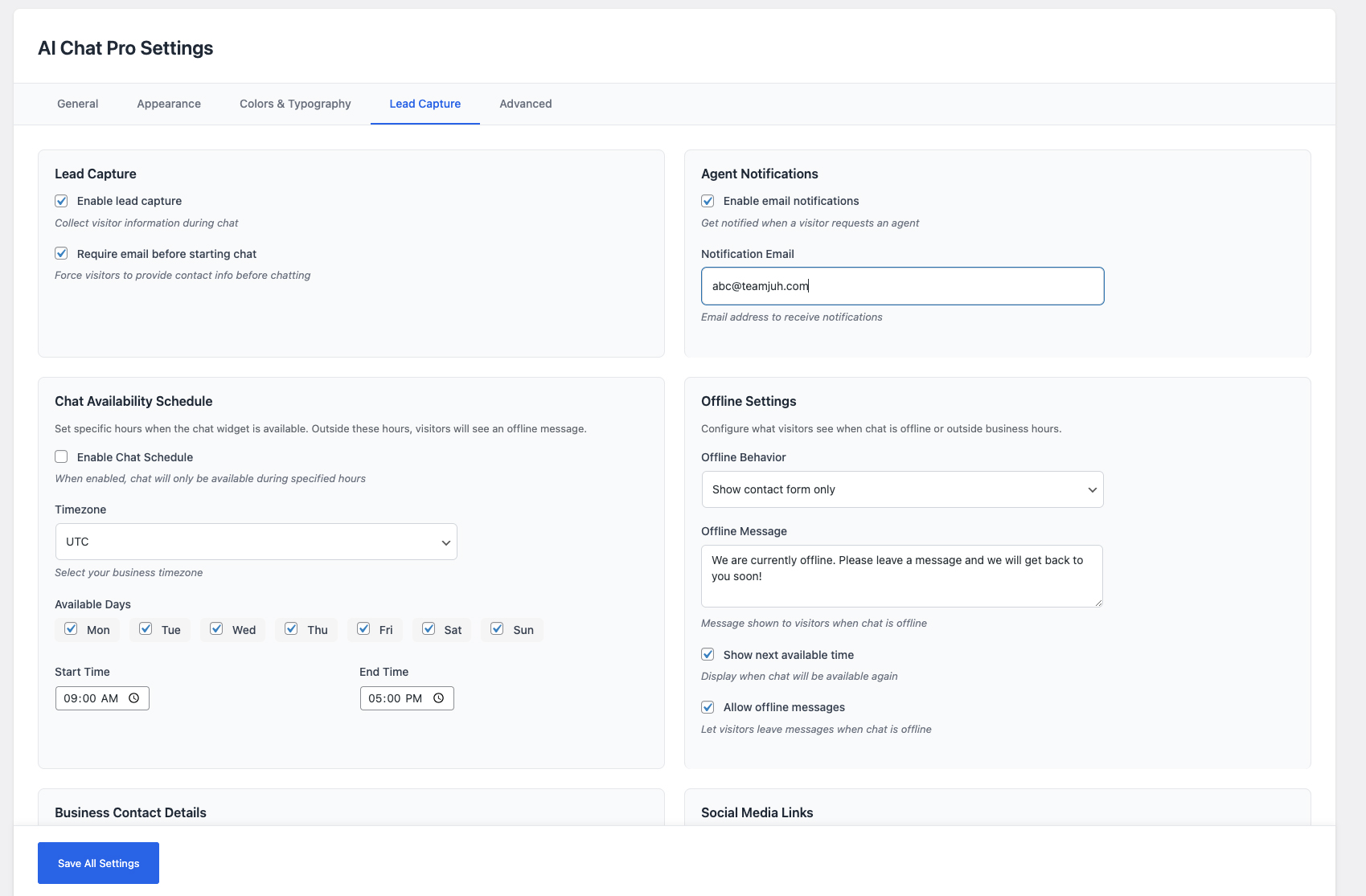Open the Offline Behavior dropdown

click(902, 489)
